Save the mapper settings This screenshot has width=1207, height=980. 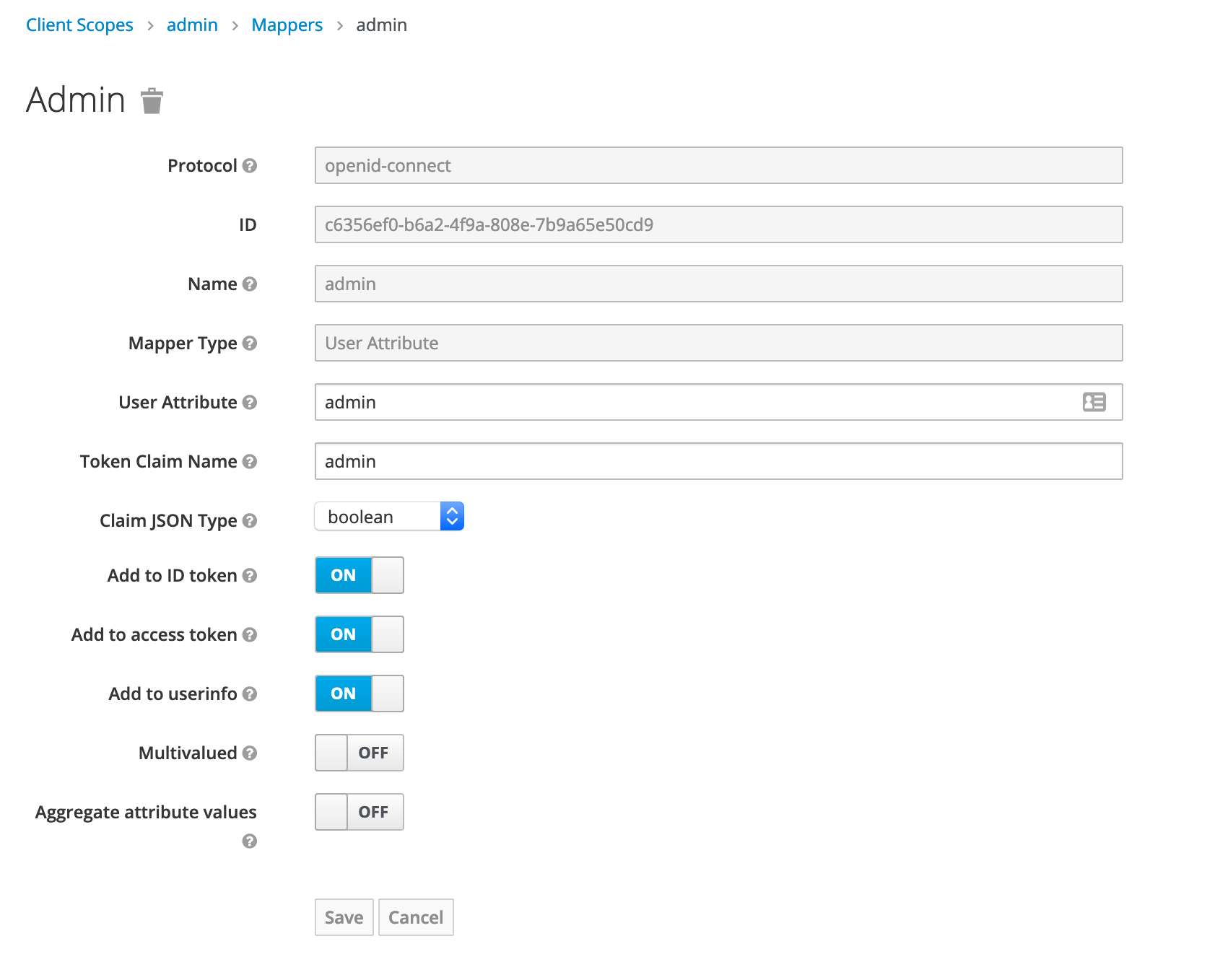(x=344, y=917)
